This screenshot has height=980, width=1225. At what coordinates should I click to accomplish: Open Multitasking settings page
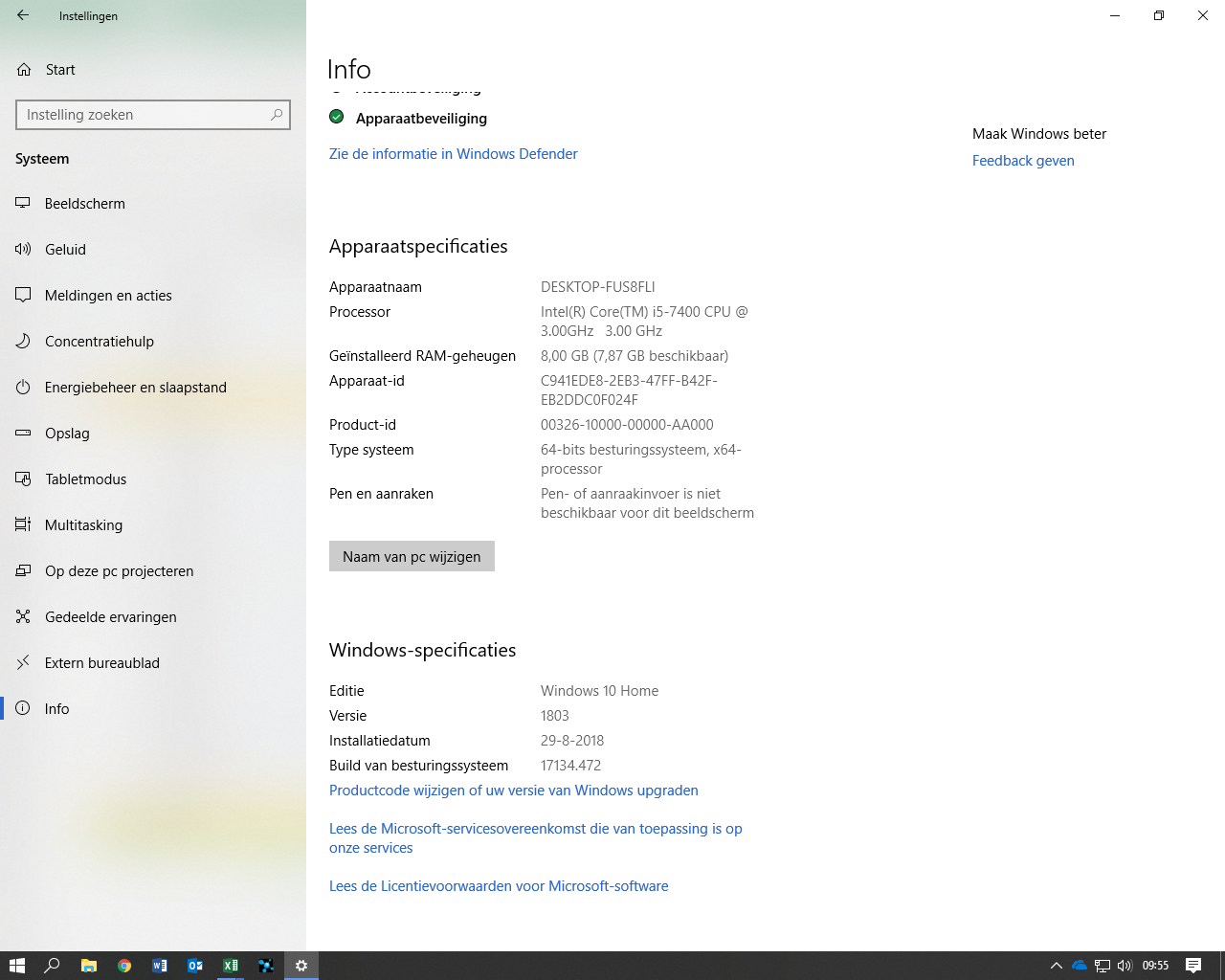(83, 525)
